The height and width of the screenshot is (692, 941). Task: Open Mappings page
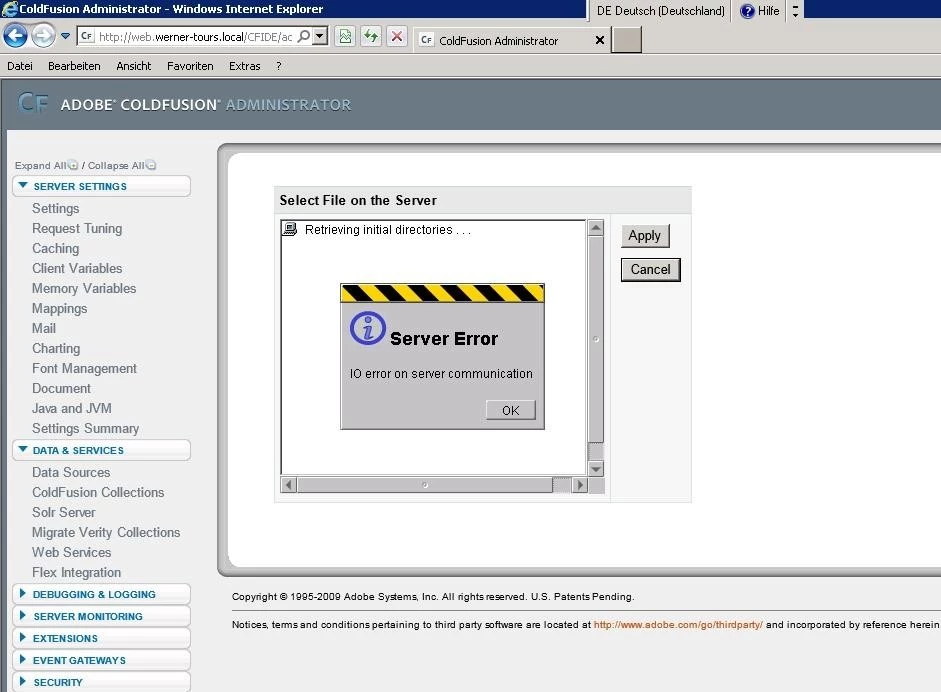[59, 308]
